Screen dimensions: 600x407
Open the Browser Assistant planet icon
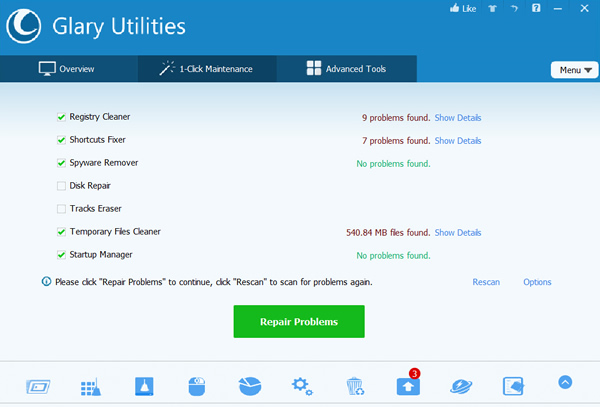click(461, 386)
